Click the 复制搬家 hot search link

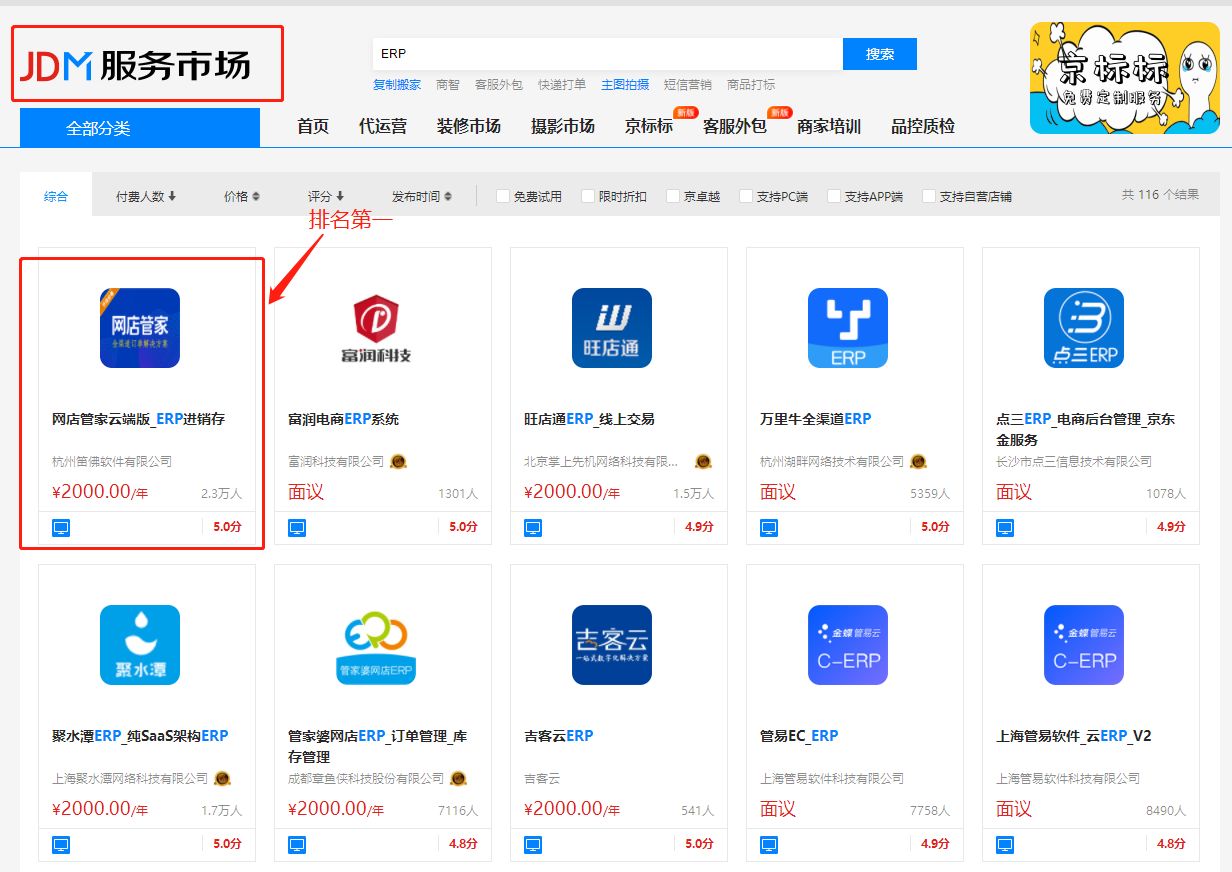click(x=397, y=85)
